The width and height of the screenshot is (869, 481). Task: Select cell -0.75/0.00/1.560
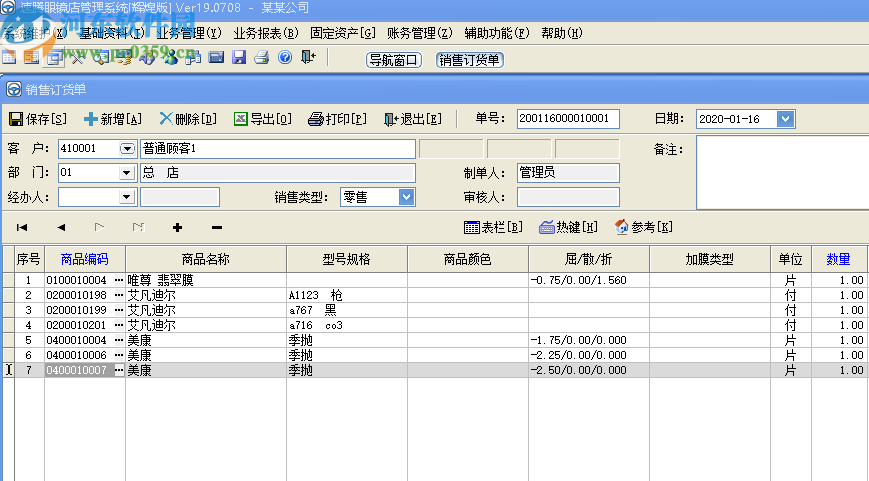[589, 280]
